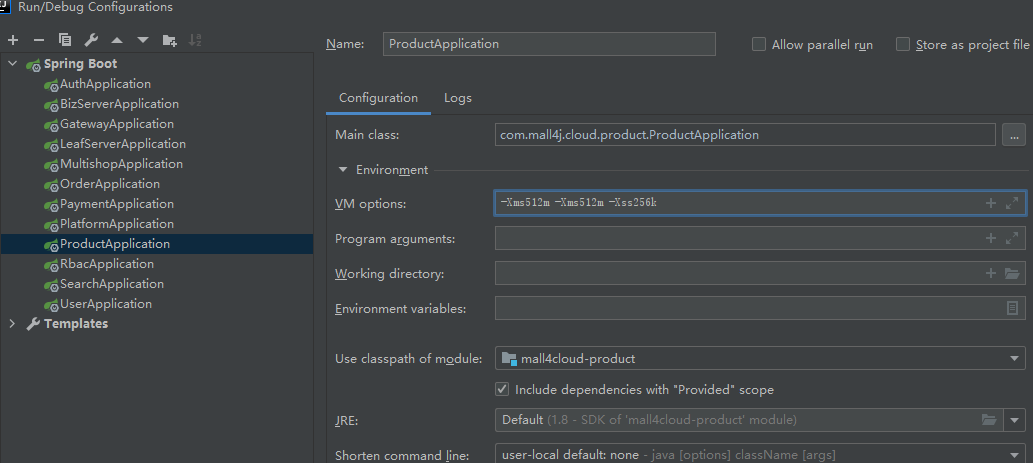Click the sort configurations alphabetically icon

[x=196, y=40]
